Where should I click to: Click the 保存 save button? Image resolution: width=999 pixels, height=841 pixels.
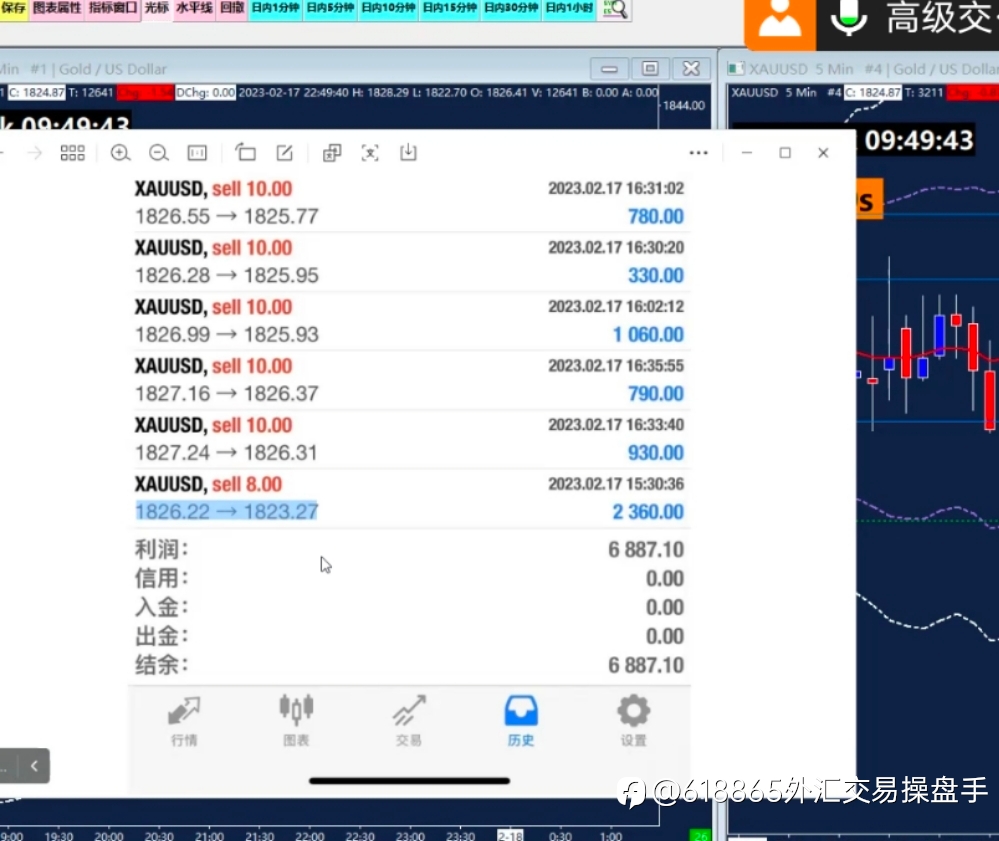pos(13,8)
